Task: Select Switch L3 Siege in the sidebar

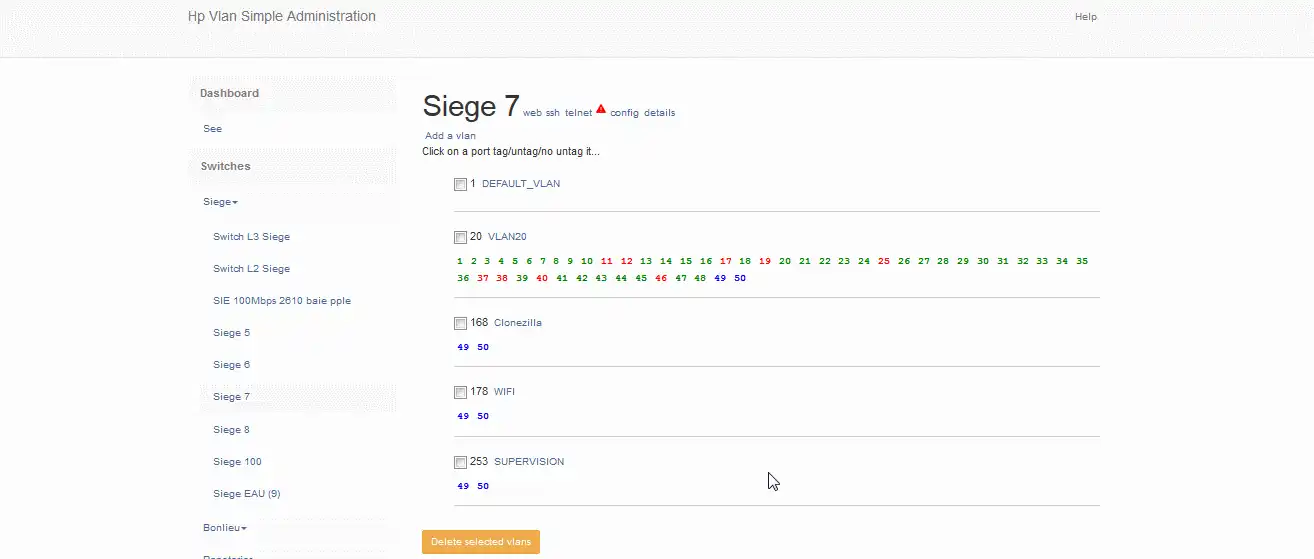Action: pos(251,237)
